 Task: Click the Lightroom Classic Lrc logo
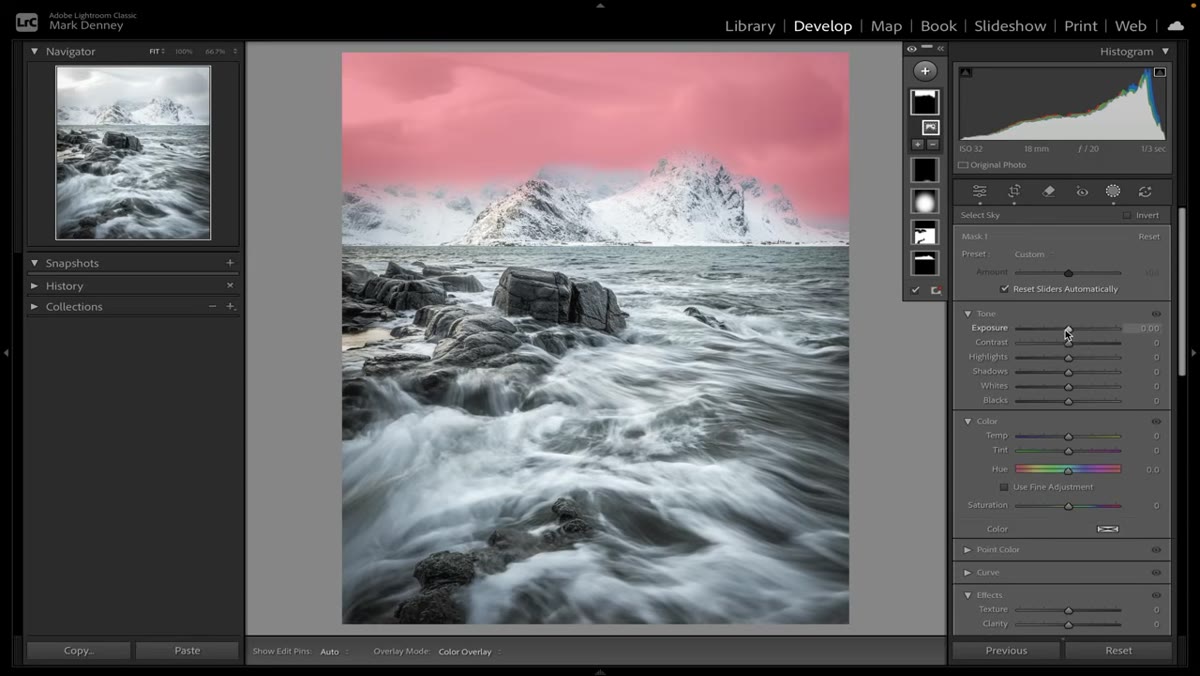tap(28, 21)
